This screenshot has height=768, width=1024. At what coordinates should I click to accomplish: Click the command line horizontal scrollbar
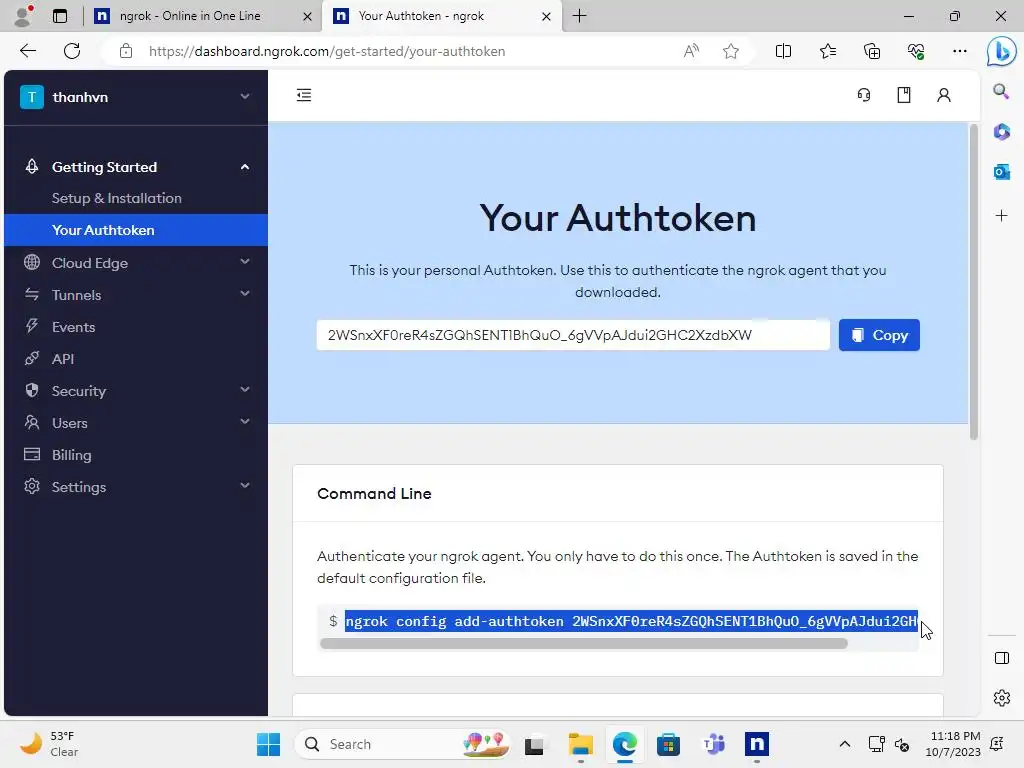click(583, 643)
